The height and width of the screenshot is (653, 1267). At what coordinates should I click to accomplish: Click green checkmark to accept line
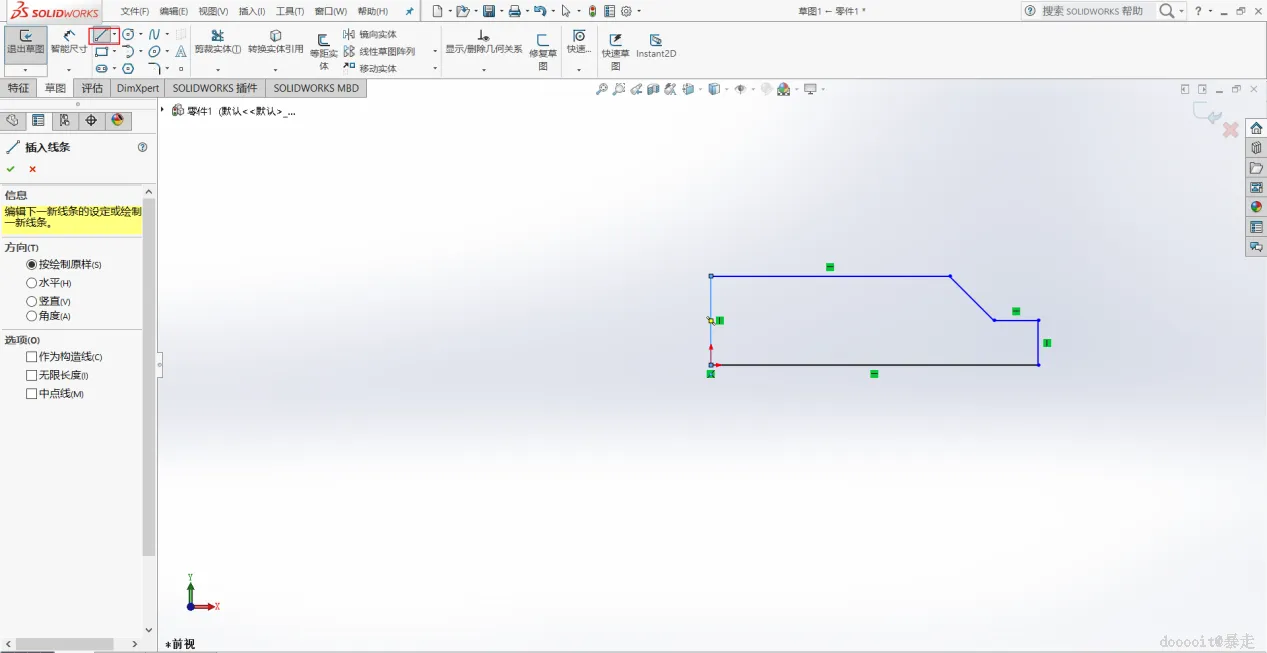click(x=11, y=169)
